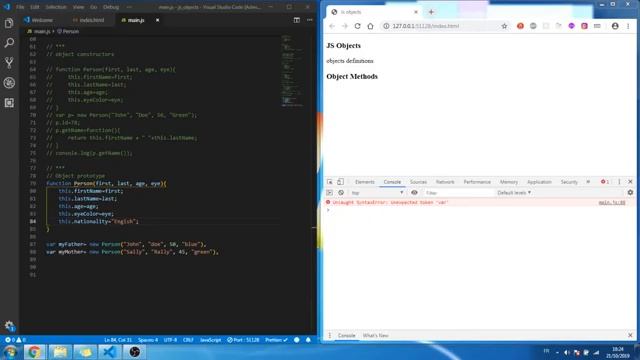Viewport: 640px width, 360px height.
Task: Click the site information icon in address bar
Action: point(386,26)
